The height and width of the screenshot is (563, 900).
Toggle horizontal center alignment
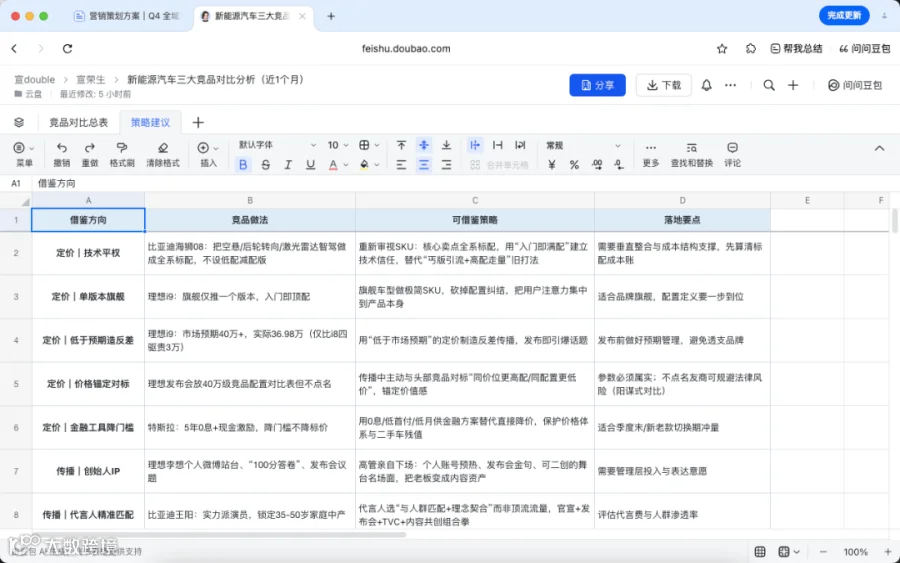click(424, 165)
